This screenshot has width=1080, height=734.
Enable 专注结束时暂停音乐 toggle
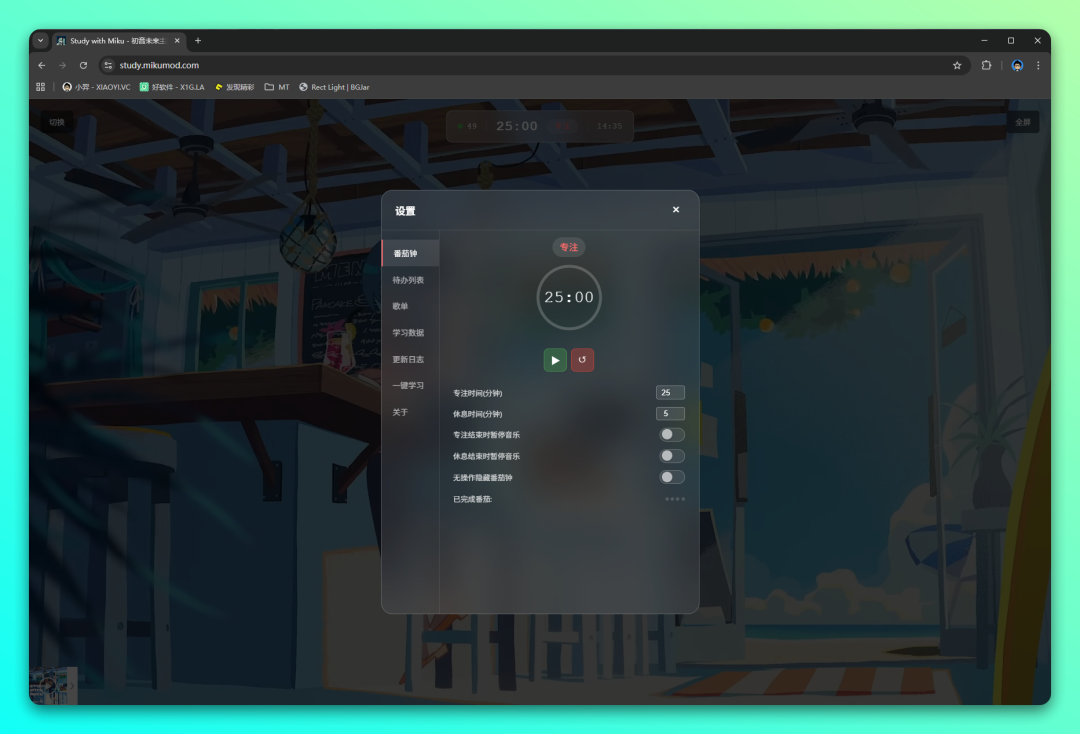click(x=672, y=435)
